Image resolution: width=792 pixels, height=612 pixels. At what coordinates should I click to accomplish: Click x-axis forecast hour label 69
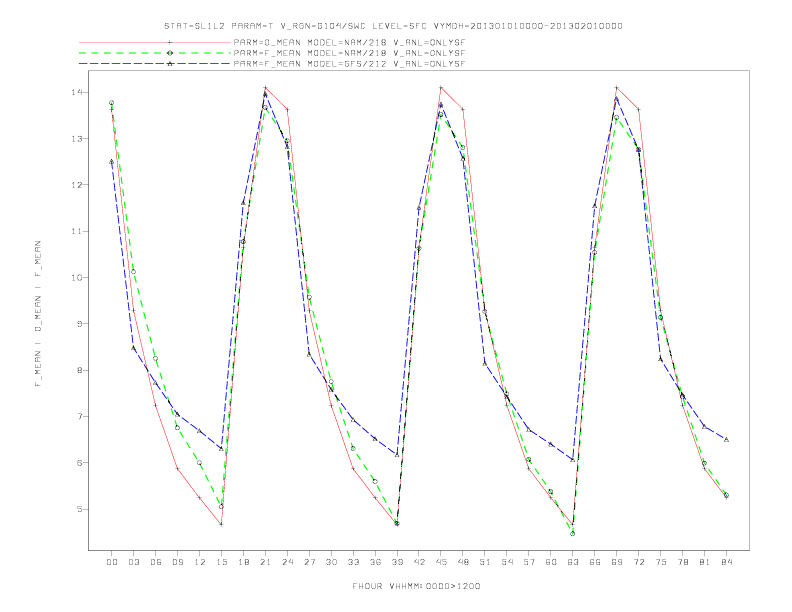click(x=617, y=562)
